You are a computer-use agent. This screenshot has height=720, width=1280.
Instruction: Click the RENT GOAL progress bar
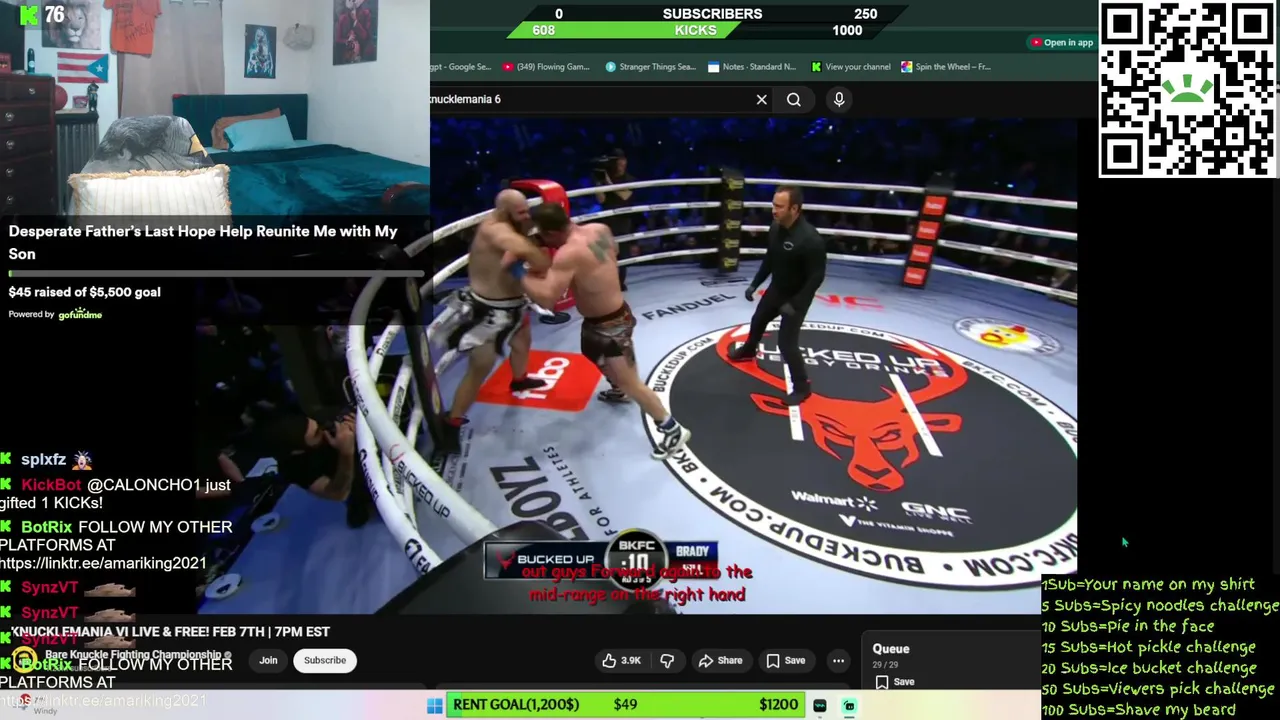point(626,705)
